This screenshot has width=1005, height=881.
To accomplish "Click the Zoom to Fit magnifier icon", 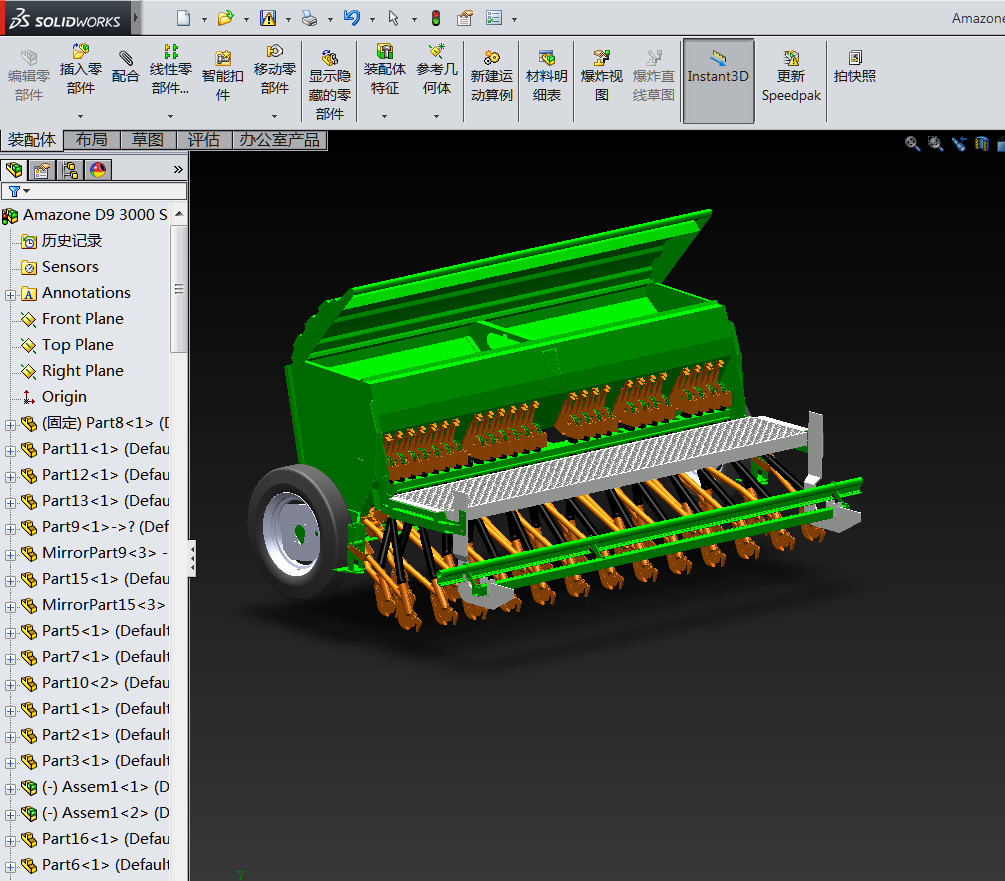I will pos(912,144).
